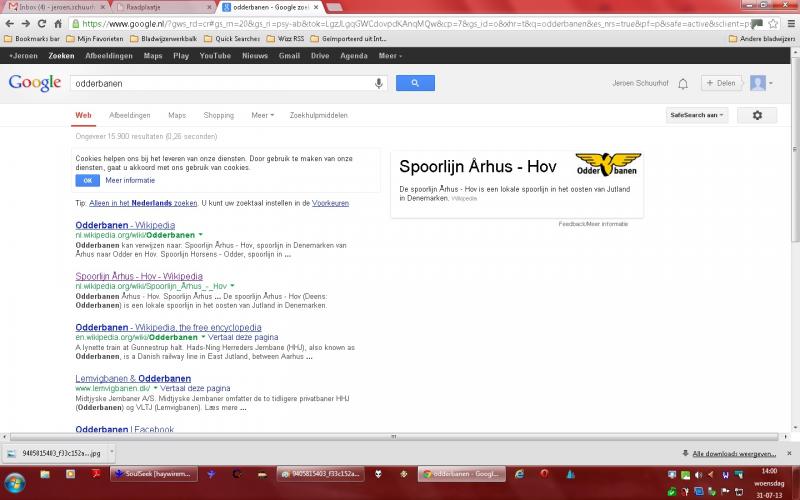Screen dimensions: 800x500
Task: Open Meer informatie about cookies
Action: coord(130,180)
